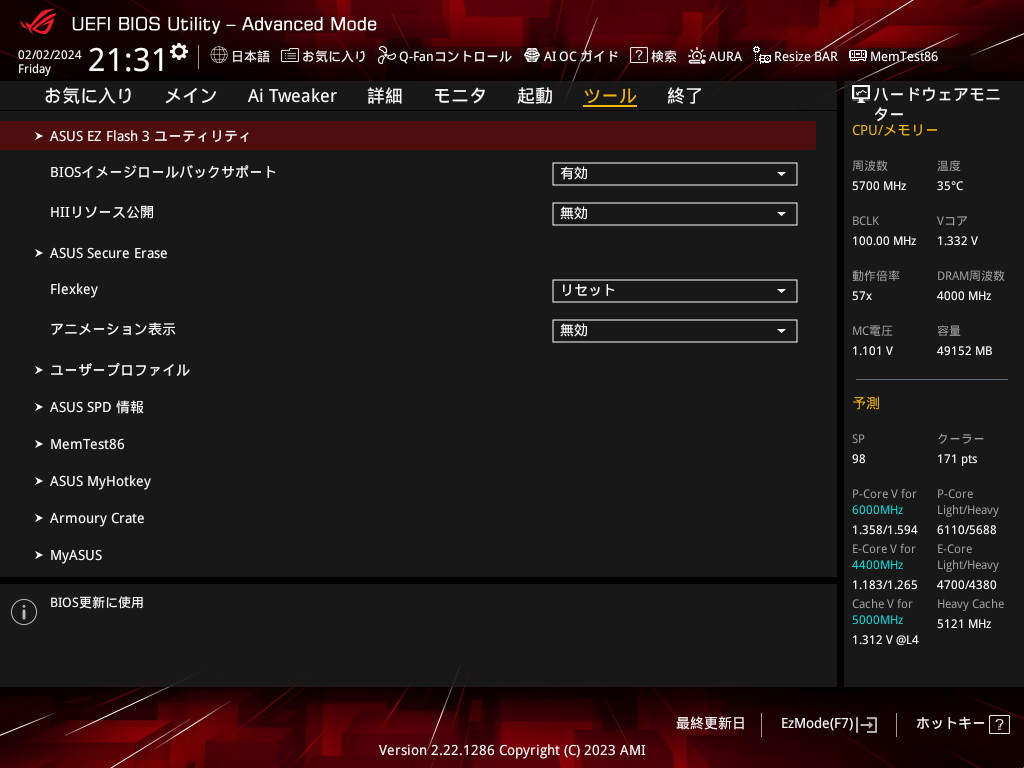Click the 57x ratio value
The height and width of the screenshot is (768, 1024).
pos(862,296)
